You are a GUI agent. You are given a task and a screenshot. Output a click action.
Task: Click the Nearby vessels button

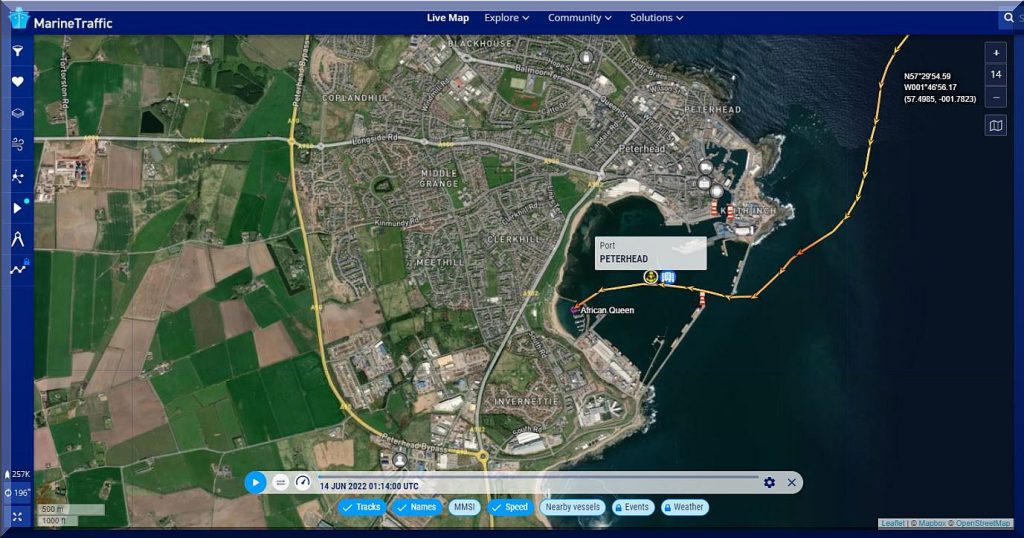(x=572, y=507)
